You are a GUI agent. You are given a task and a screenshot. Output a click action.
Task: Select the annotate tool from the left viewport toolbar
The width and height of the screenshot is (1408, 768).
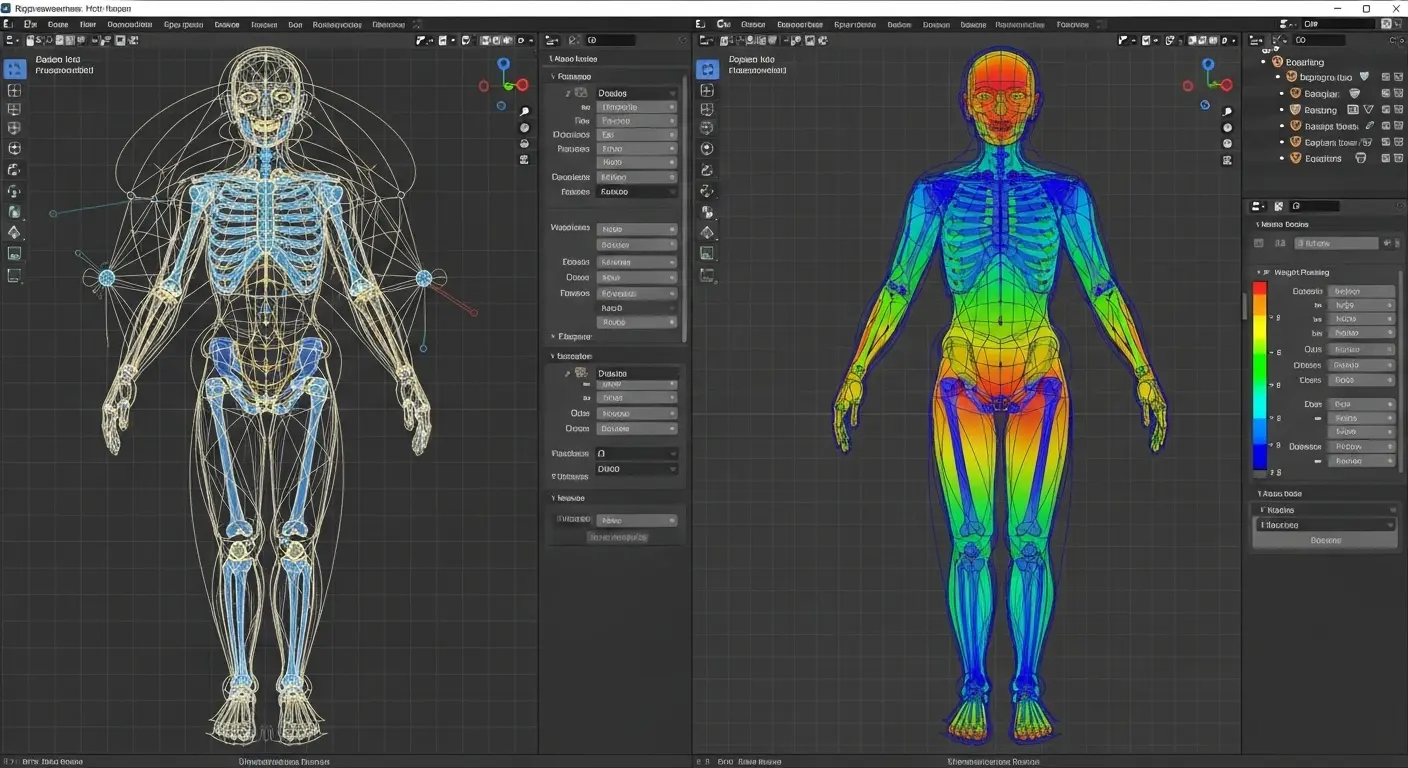(14, 255)
